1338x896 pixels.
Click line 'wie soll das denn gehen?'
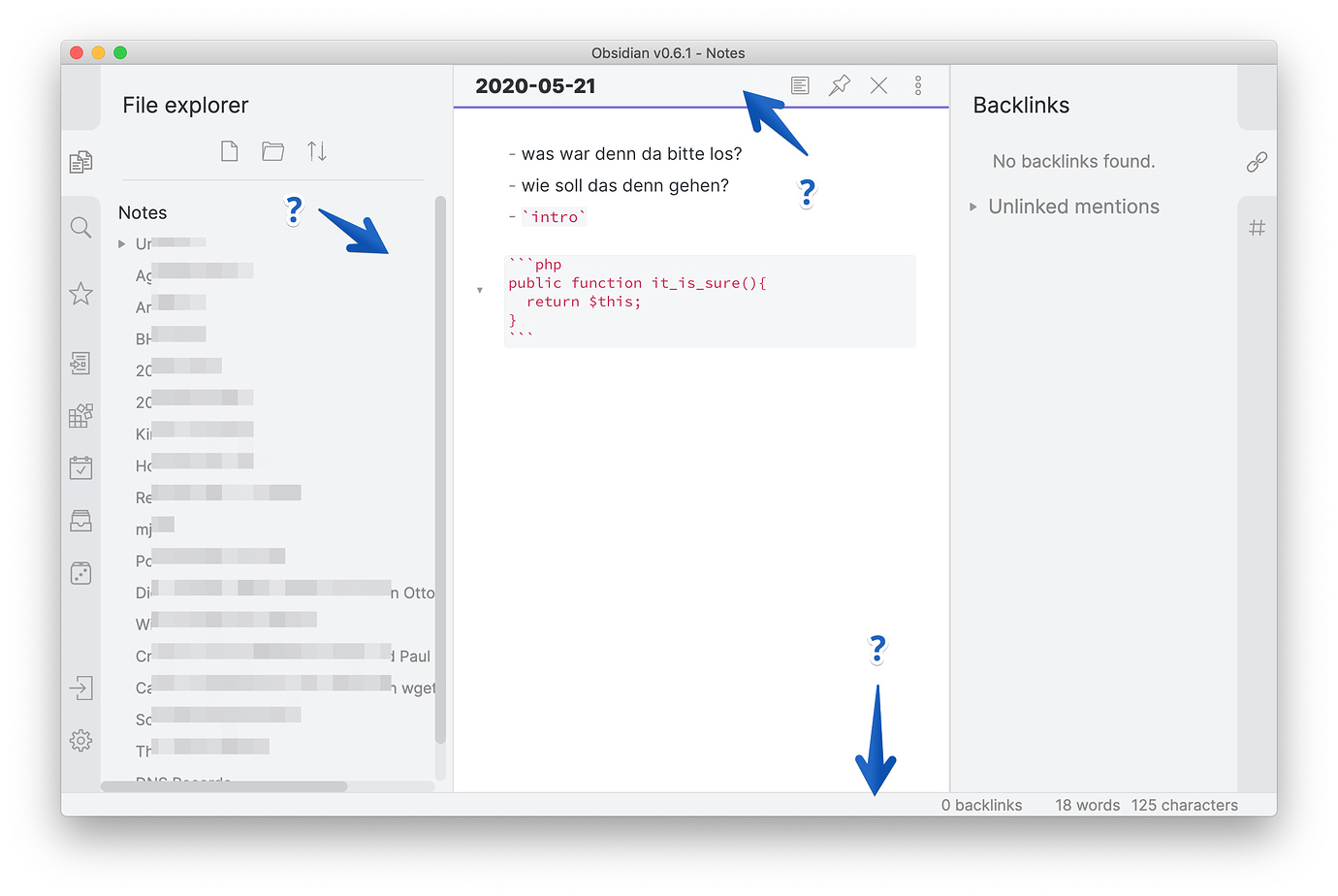tap(625, 186)
